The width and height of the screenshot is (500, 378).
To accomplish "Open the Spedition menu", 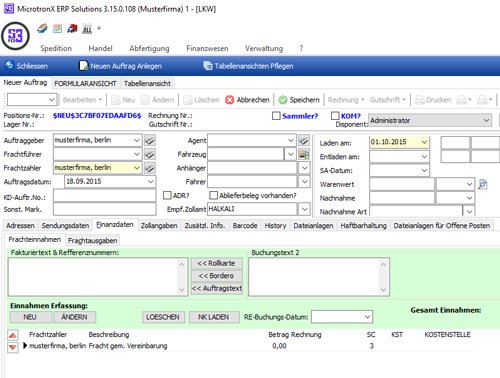I will click(x=56, y=48).
